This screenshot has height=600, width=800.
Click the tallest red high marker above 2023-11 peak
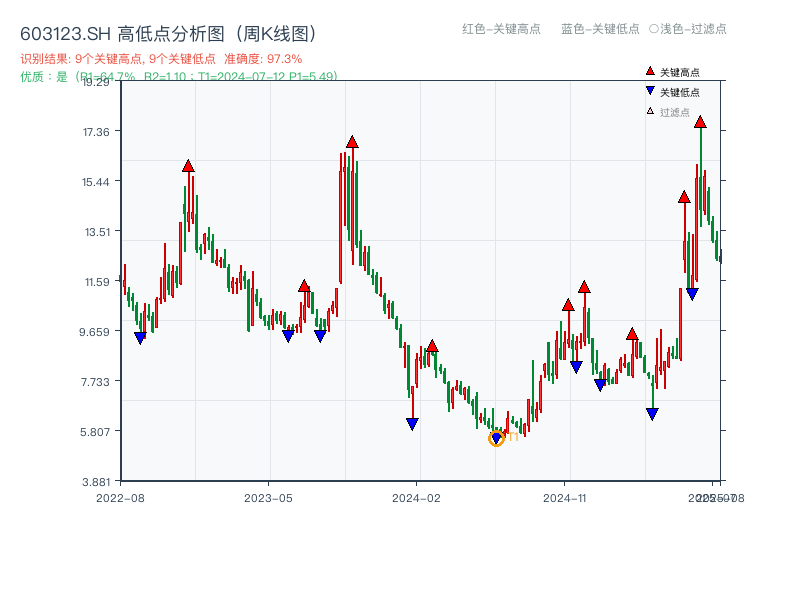pyautogui.click(x=352, y=142)
